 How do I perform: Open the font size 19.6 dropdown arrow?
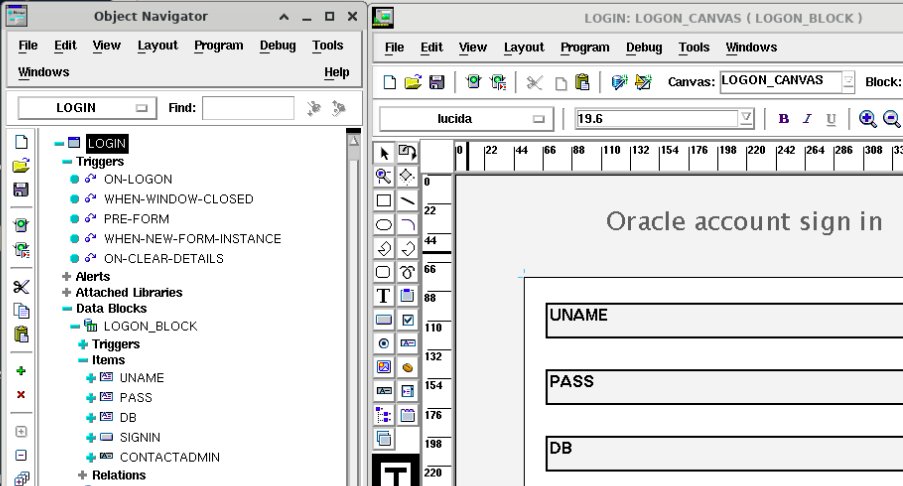click(x=746, y=118)
